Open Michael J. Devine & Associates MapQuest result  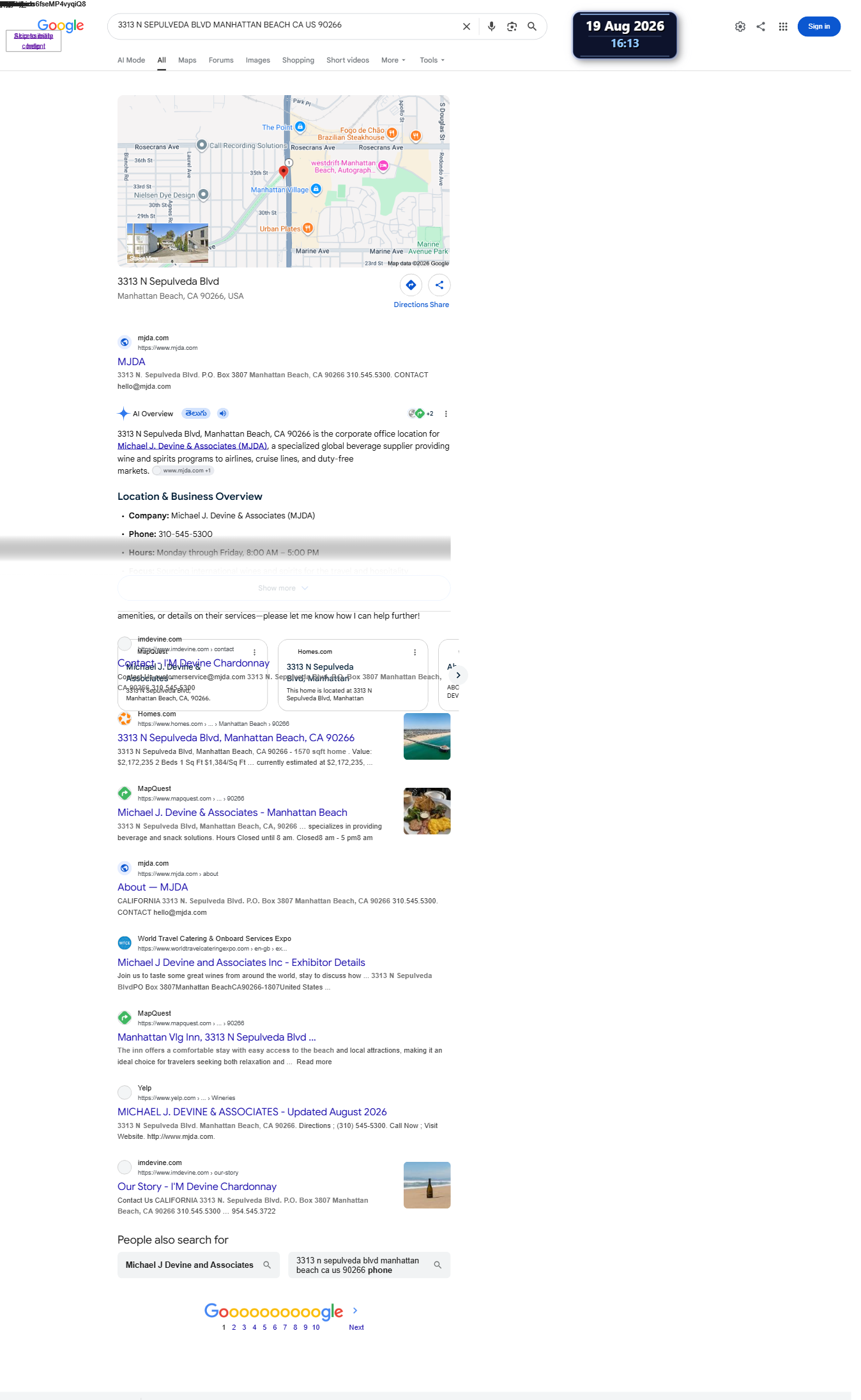(232, 813)
